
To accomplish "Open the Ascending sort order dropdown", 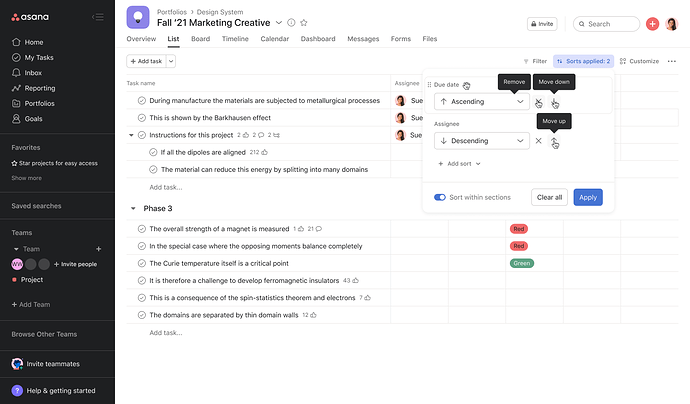I will click(x=481, y=101).
